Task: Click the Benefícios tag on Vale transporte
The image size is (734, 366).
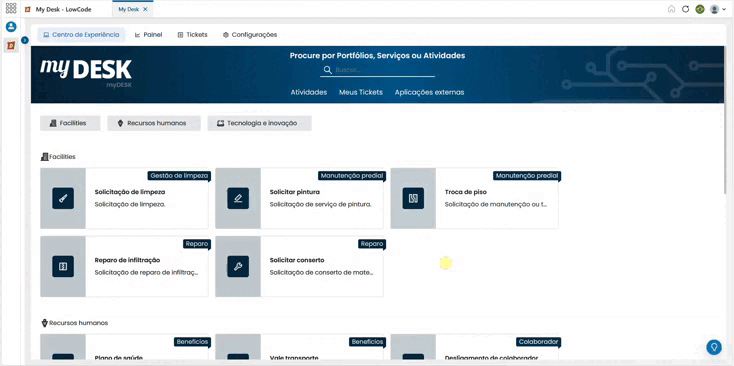Action: pos(367,342)
